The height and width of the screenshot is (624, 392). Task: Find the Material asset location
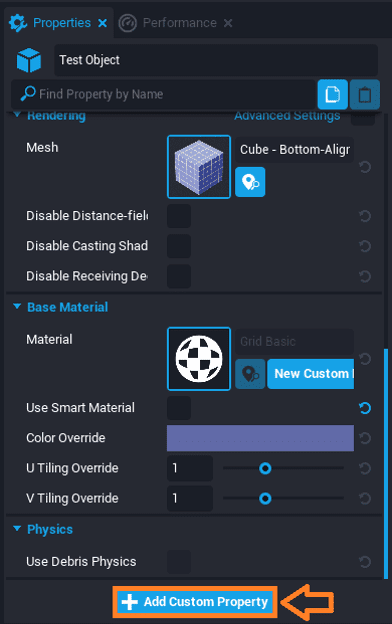pos(250,374)
